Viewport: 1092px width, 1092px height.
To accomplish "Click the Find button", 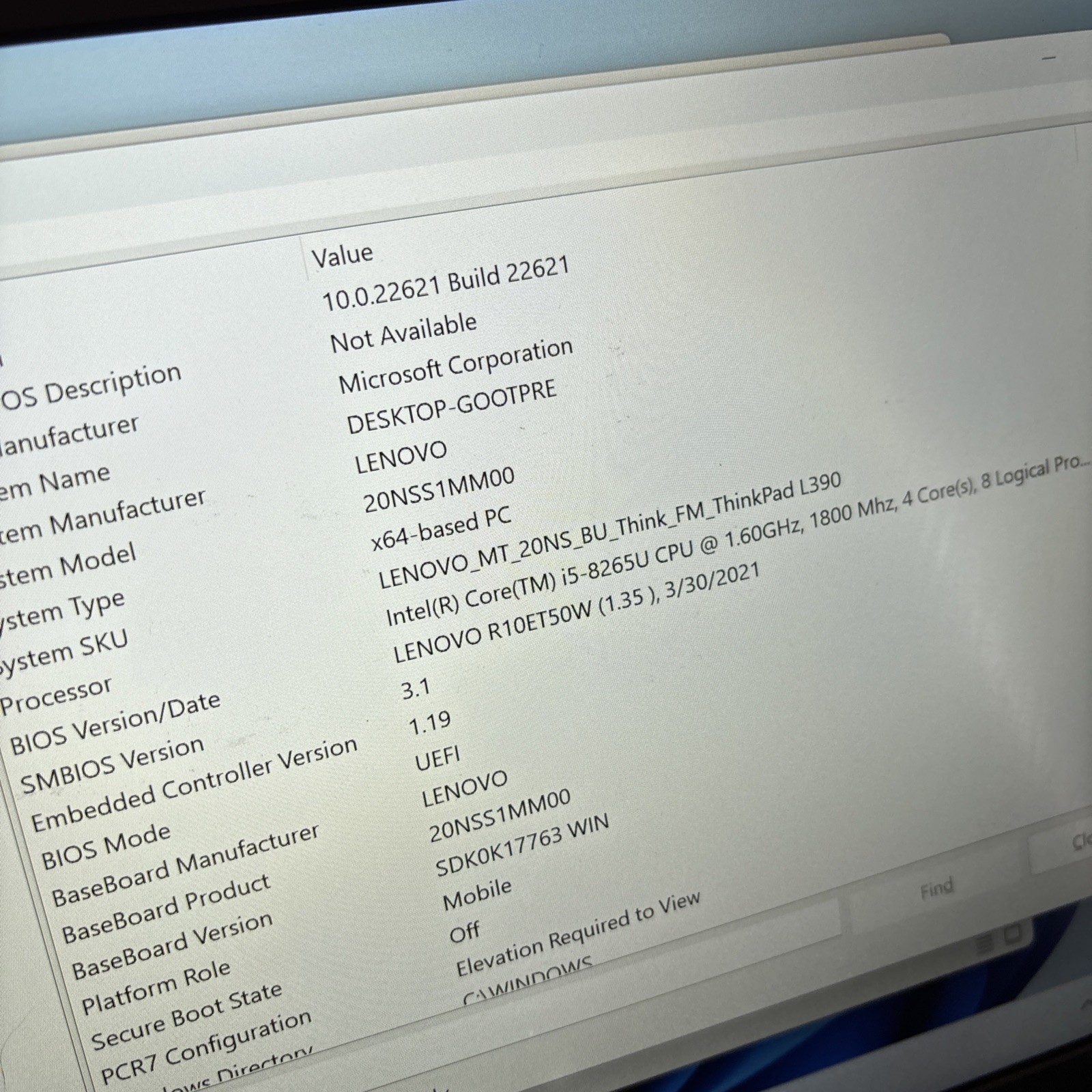I will [936, 889].
